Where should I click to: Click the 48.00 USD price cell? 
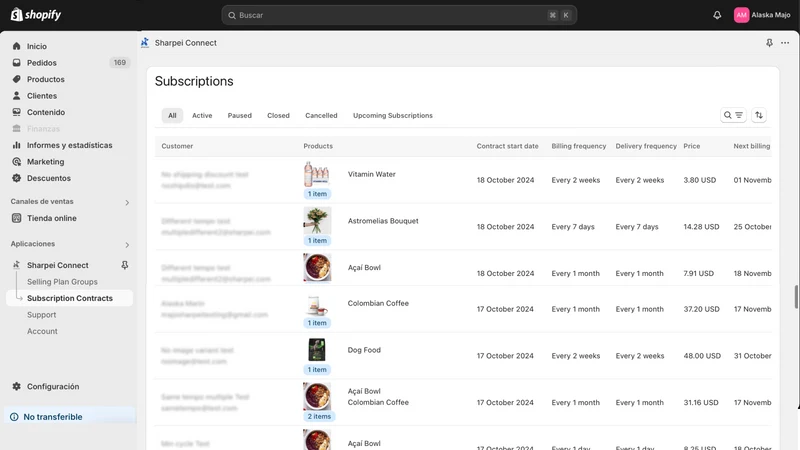click(x=702, y=356)
